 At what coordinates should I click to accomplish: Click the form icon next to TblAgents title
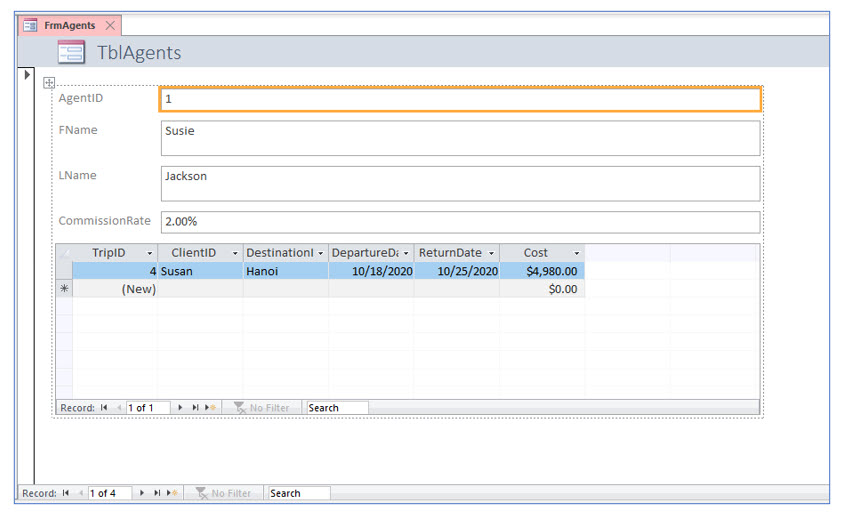coord(71,52)
